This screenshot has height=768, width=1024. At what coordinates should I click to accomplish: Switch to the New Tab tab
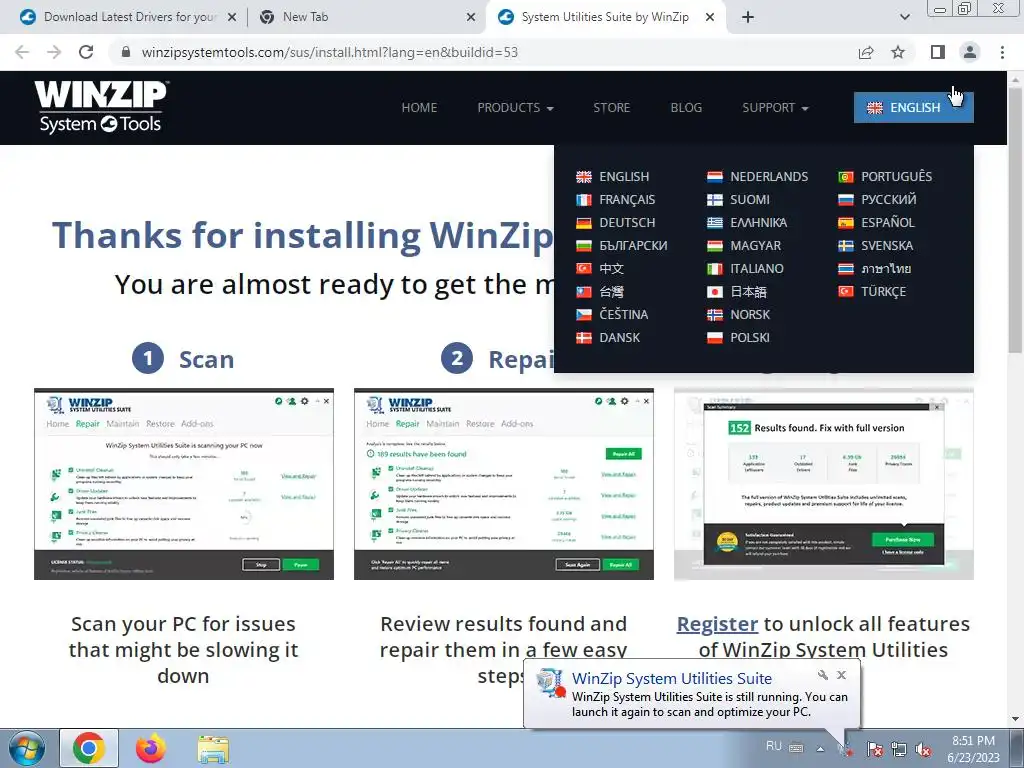366,17
